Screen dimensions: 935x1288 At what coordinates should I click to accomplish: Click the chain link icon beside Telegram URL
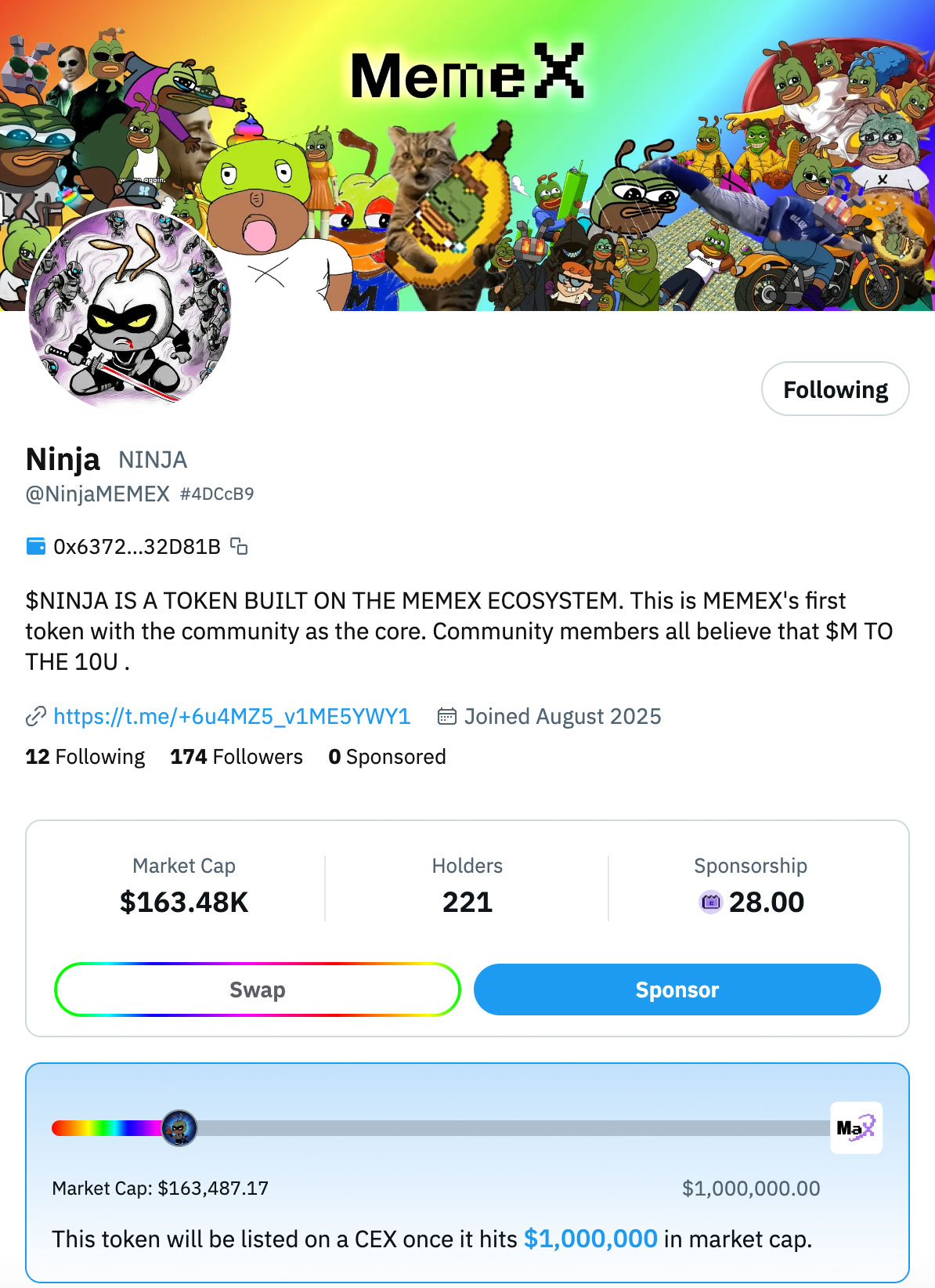click(x=36, y=716)
